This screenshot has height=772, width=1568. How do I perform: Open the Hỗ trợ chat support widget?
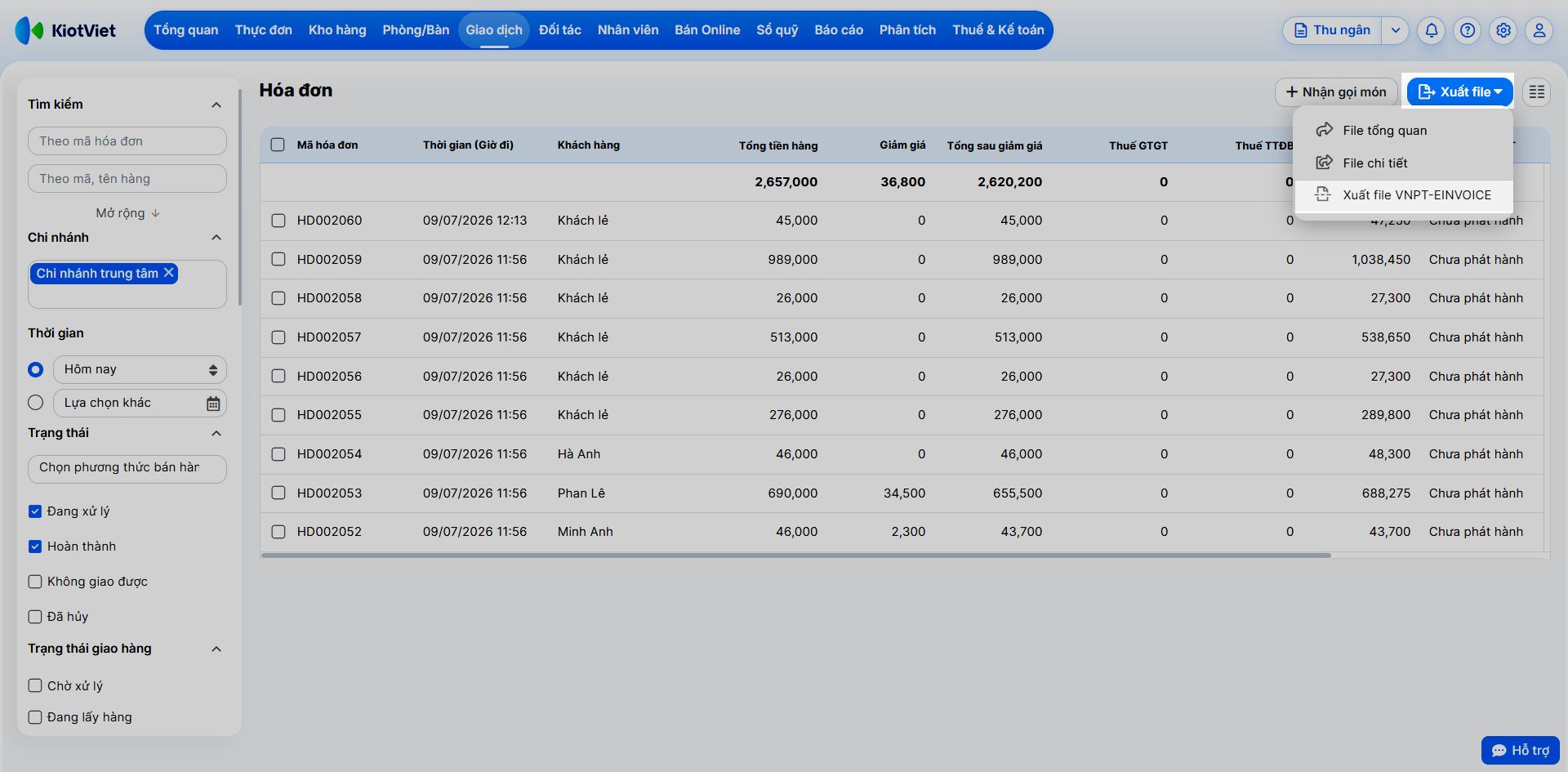tap(1521, 750)
